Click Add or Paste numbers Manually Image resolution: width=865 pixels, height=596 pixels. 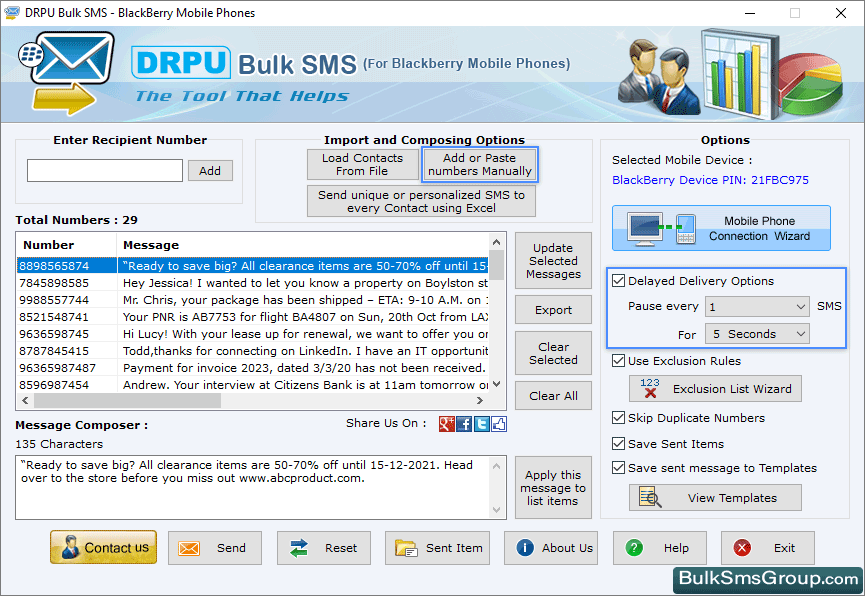[x=480, y=164]
